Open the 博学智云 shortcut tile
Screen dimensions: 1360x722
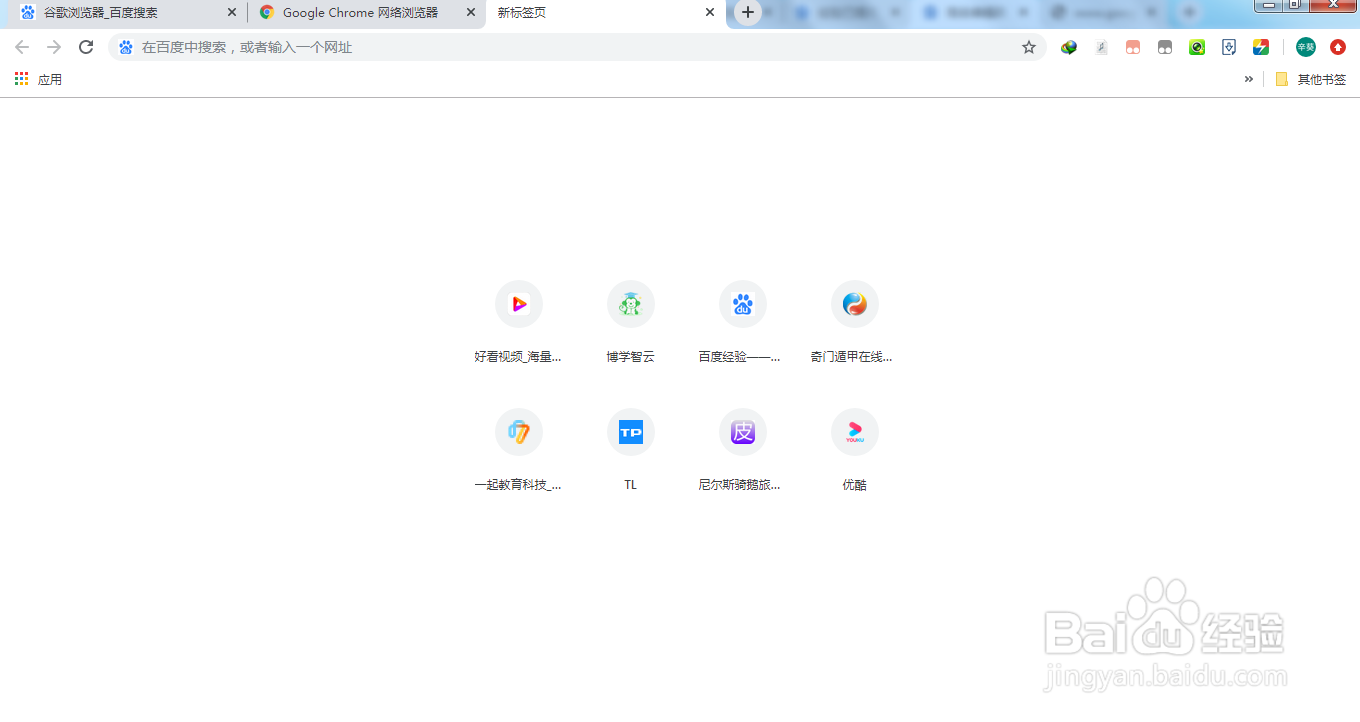[x=631, y=304]
